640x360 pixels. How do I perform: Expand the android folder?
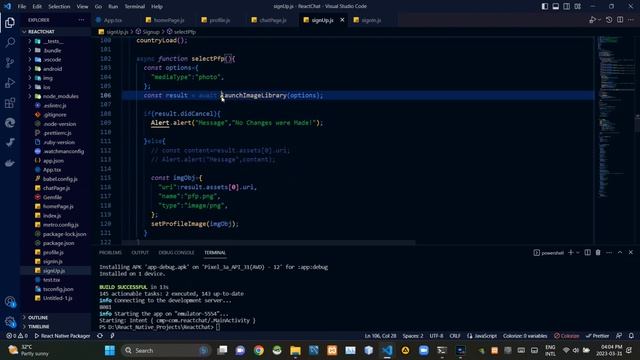pyautogui.click(x=30, y=69)
